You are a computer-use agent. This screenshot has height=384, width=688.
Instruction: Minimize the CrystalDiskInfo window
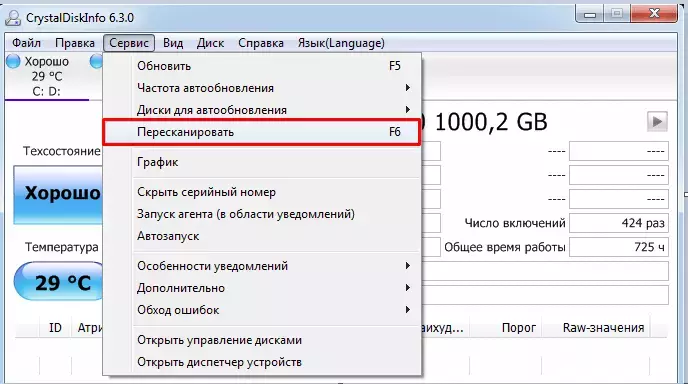590,14
